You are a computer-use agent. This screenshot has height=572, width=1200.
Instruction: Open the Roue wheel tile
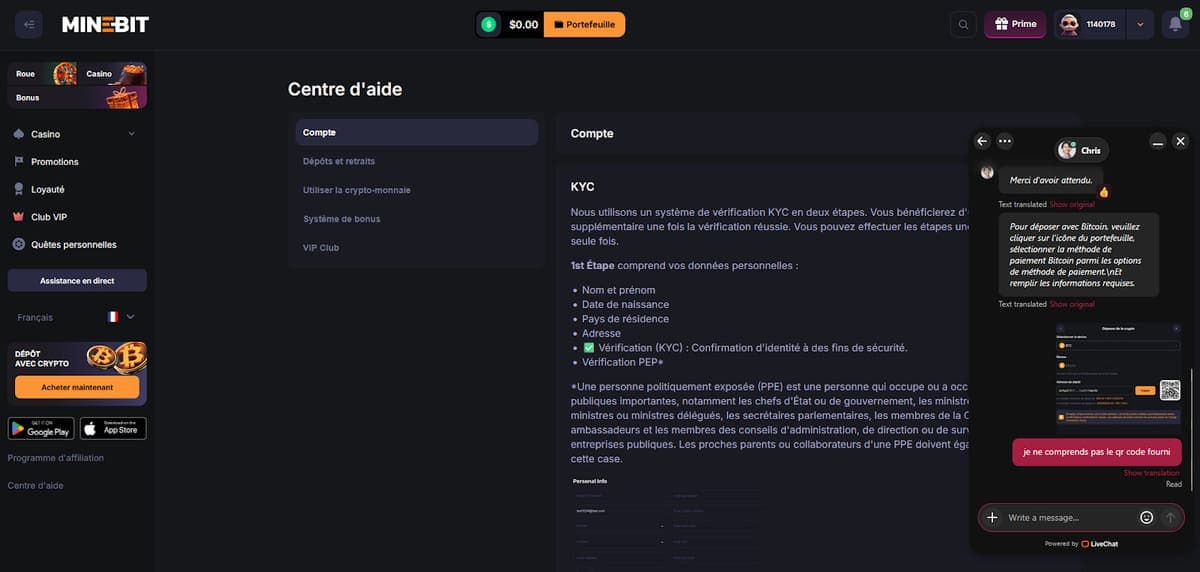(x=42, y=74)
